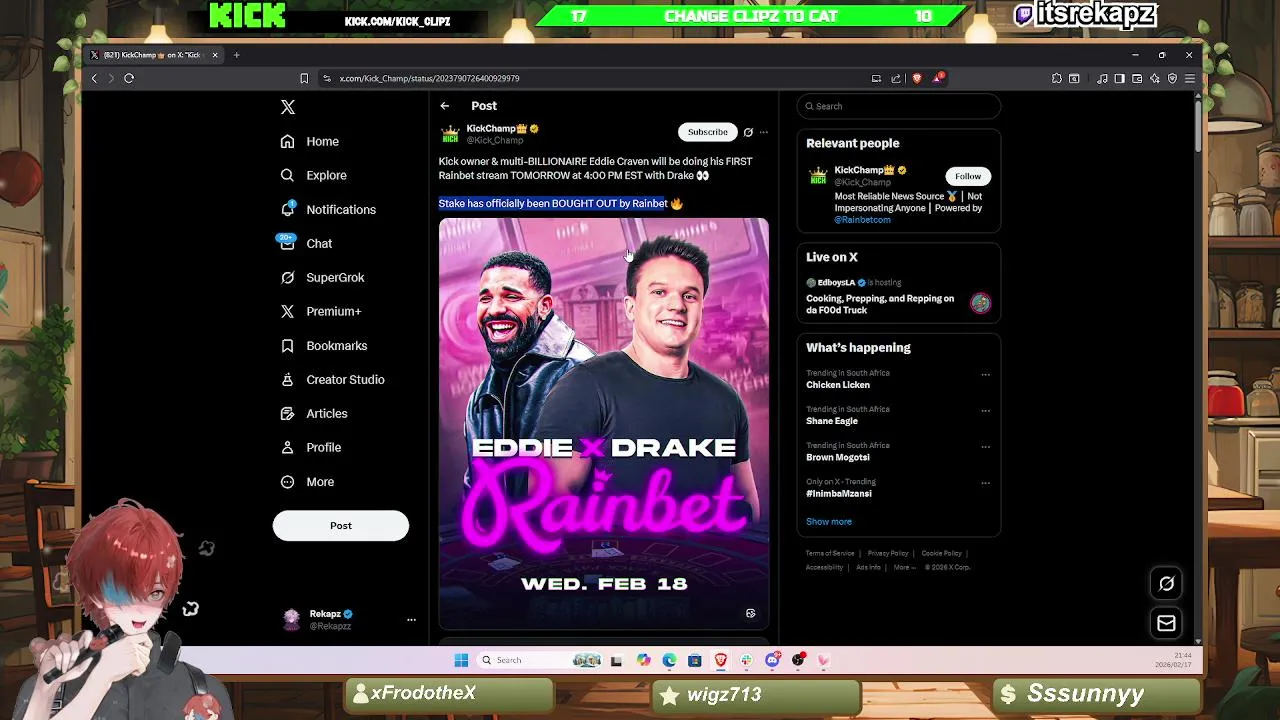Screen dimensions: 1280x720
Task: Open the browser hamburger menu
Action: point(1190,78)
